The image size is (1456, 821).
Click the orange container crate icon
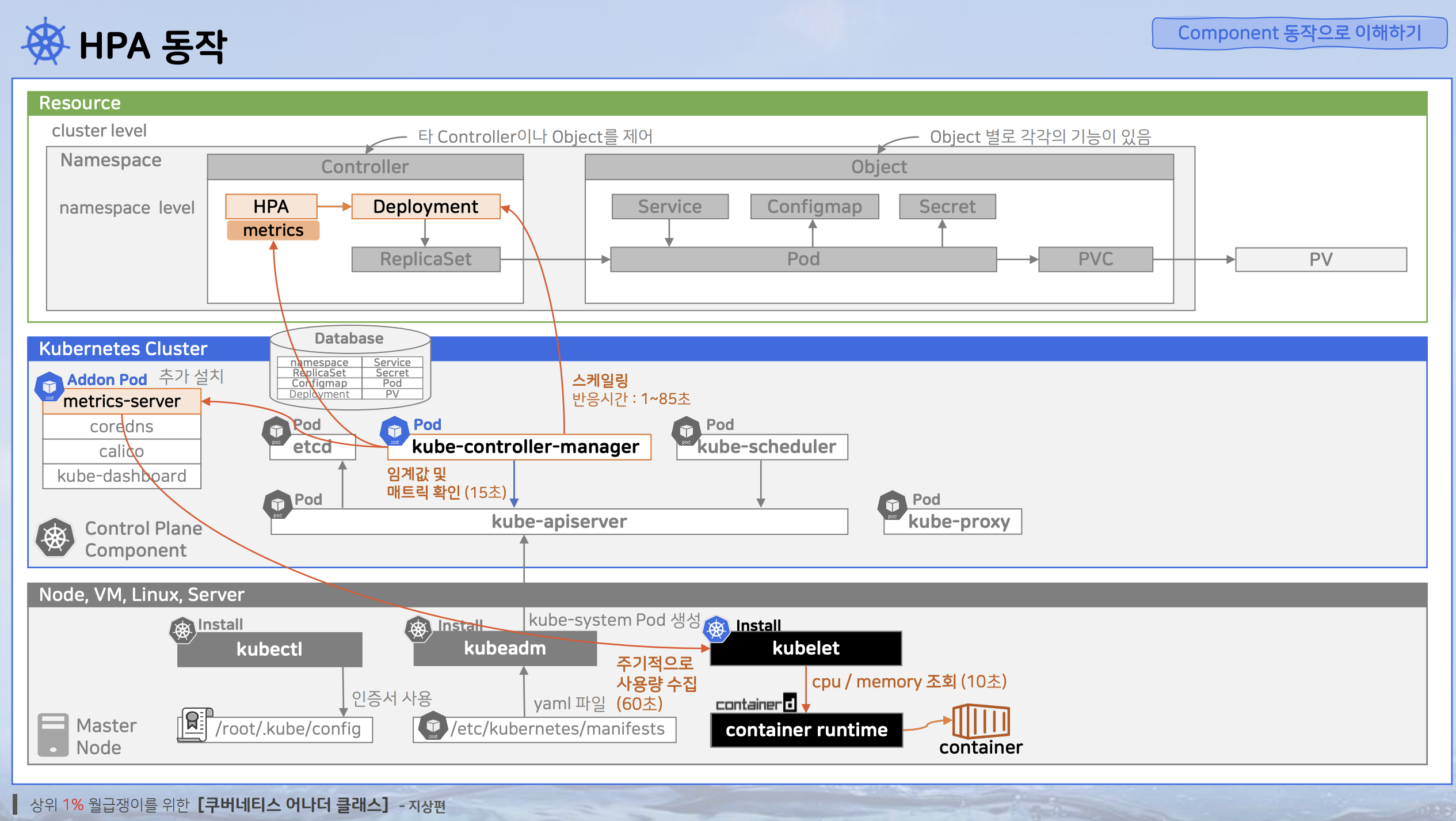coord(981,721)
